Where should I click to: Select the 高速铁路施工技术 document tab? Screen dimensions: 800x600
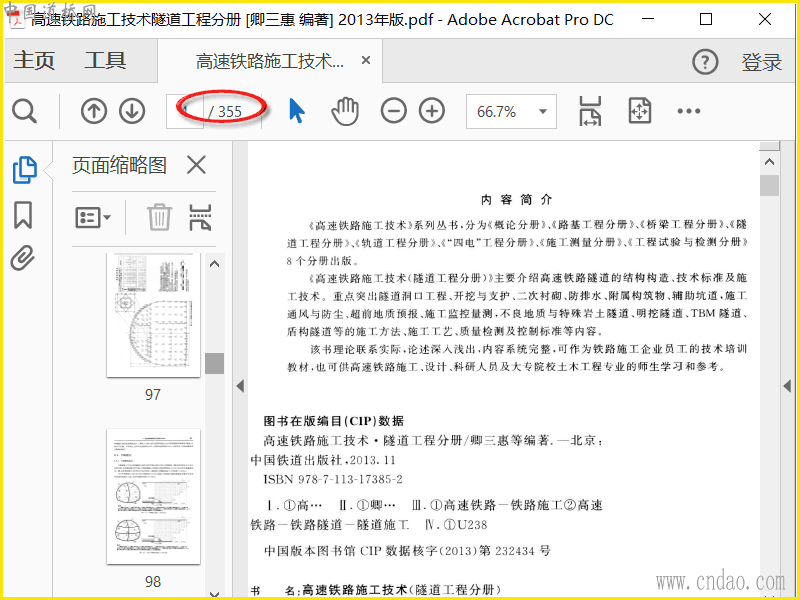pyautogui.click(x=269, y=61)
